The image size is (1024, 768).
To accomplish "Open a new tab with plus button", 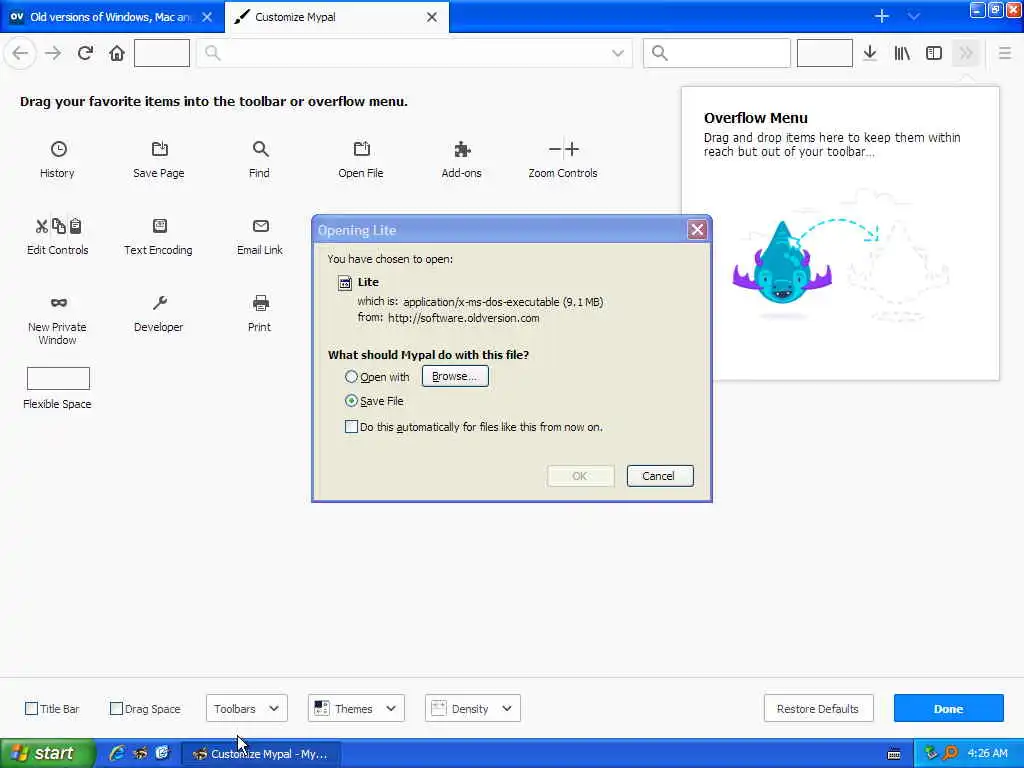I will click(x=882, y=16).
